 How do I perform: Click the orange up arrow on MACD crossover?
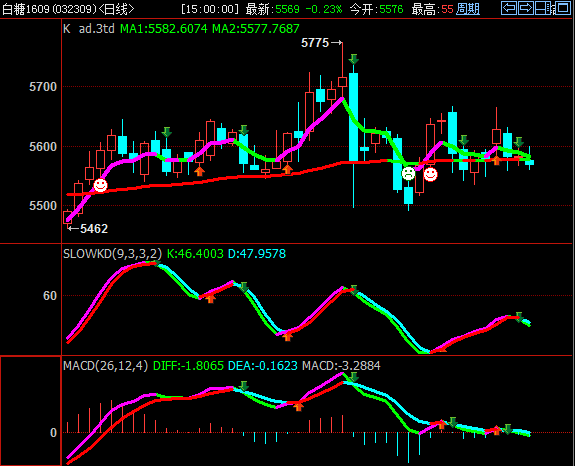coord(298,406)
